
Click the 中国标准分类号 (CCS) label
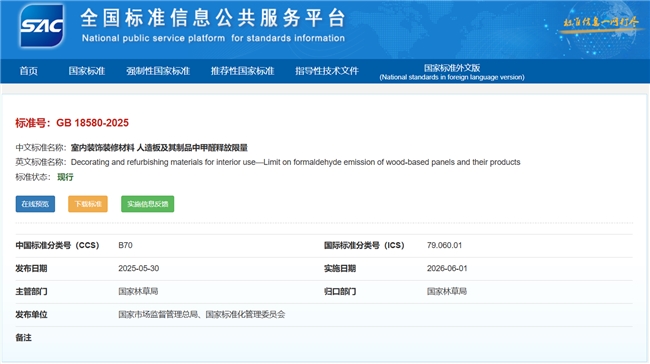[57, 245]
